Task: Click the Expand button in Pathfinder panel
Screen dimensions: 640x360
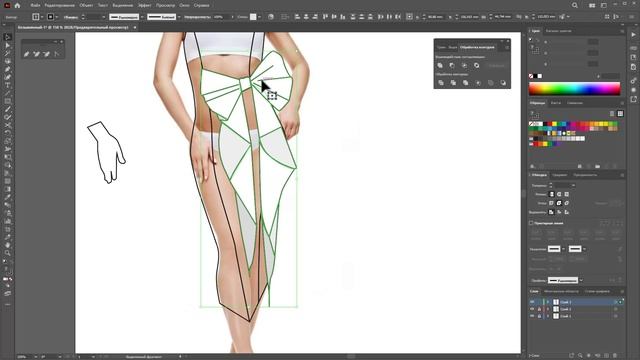Action: pos(496,65)
